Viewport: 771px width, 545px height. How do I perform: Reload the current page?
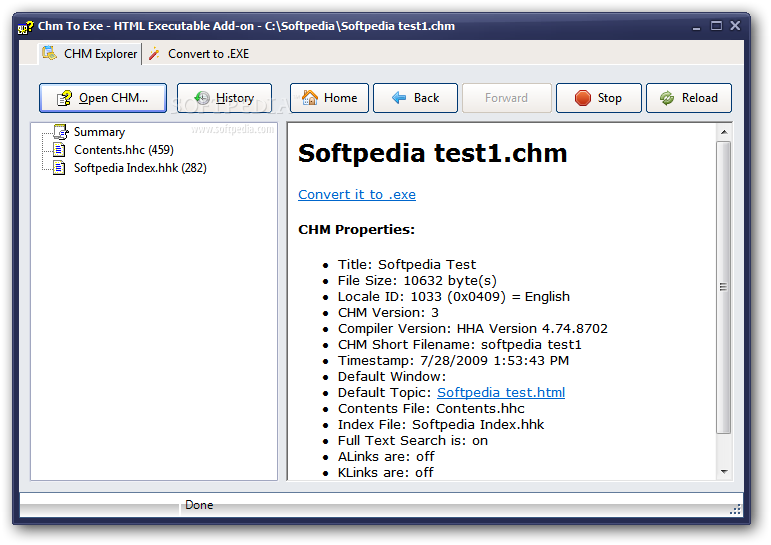point(688,98)
